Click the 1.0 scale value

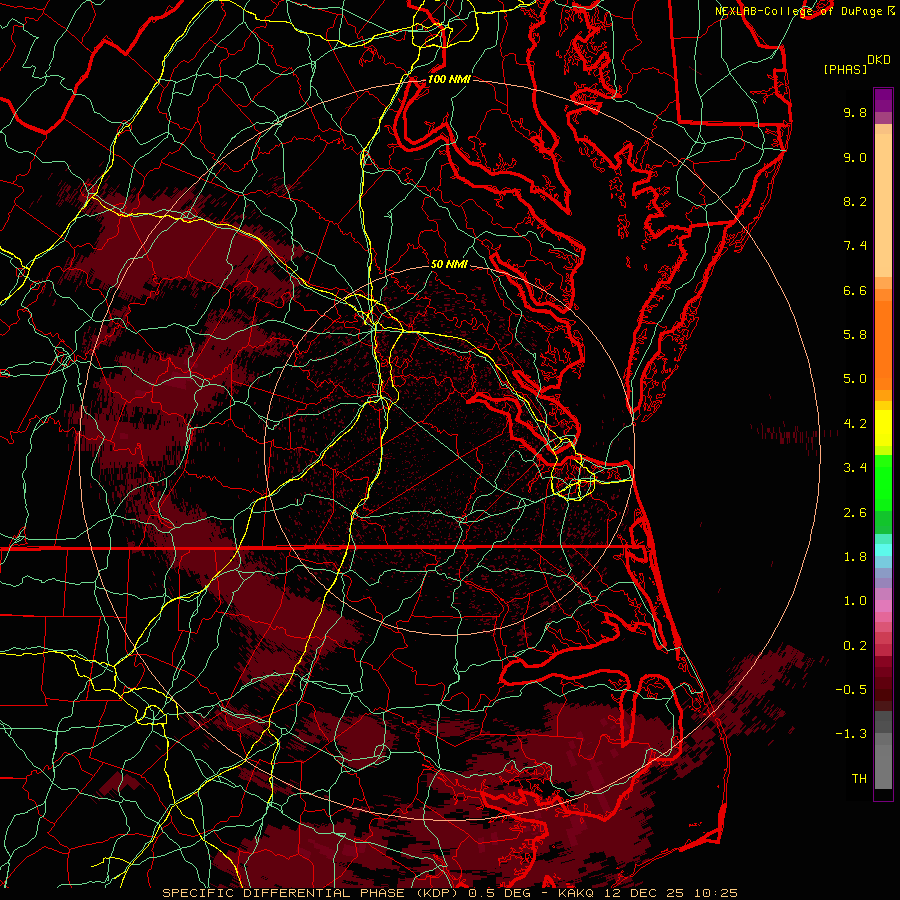click(x=855, y=601)
